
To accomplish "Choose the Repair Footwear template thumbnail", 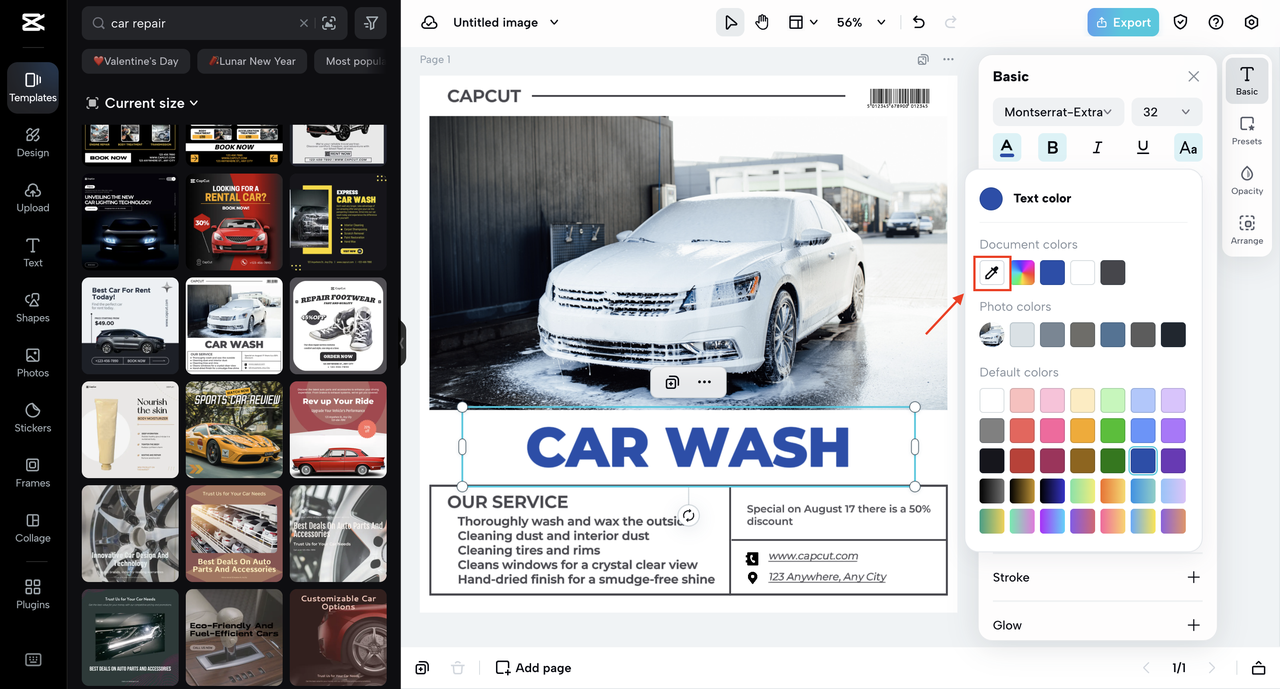I will pyautogui.click(x=338, y=326).
